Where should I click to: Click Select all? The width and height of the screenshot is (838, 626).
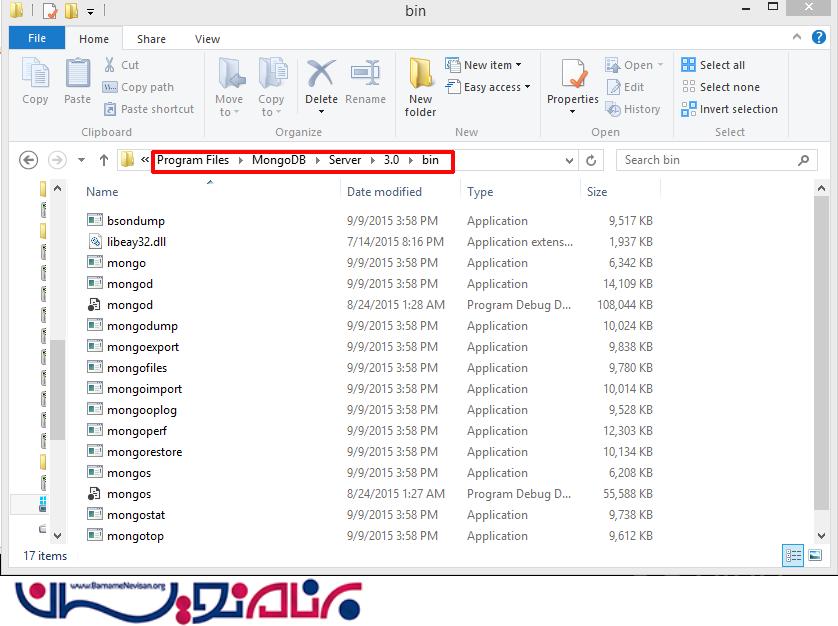(713, 65)
